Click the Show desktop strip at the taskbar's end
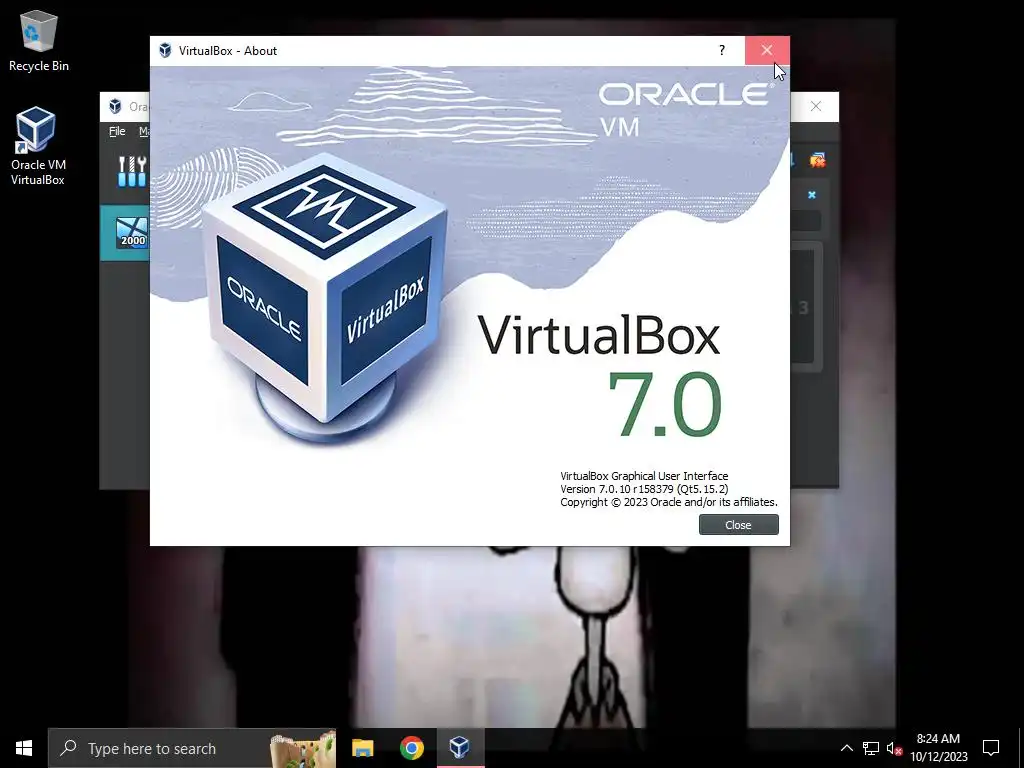Screen dimensions: 1024x768 (x=1021, y=748)
